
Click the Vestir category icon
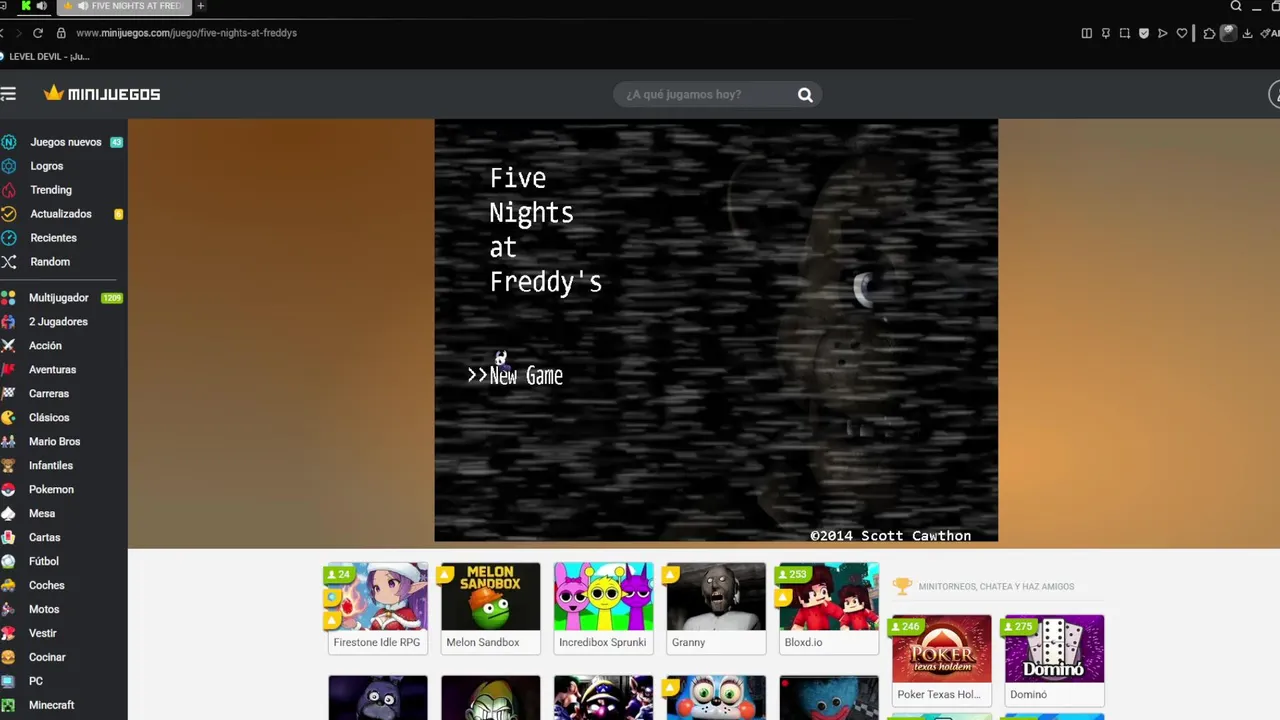[x=8, y=634]
